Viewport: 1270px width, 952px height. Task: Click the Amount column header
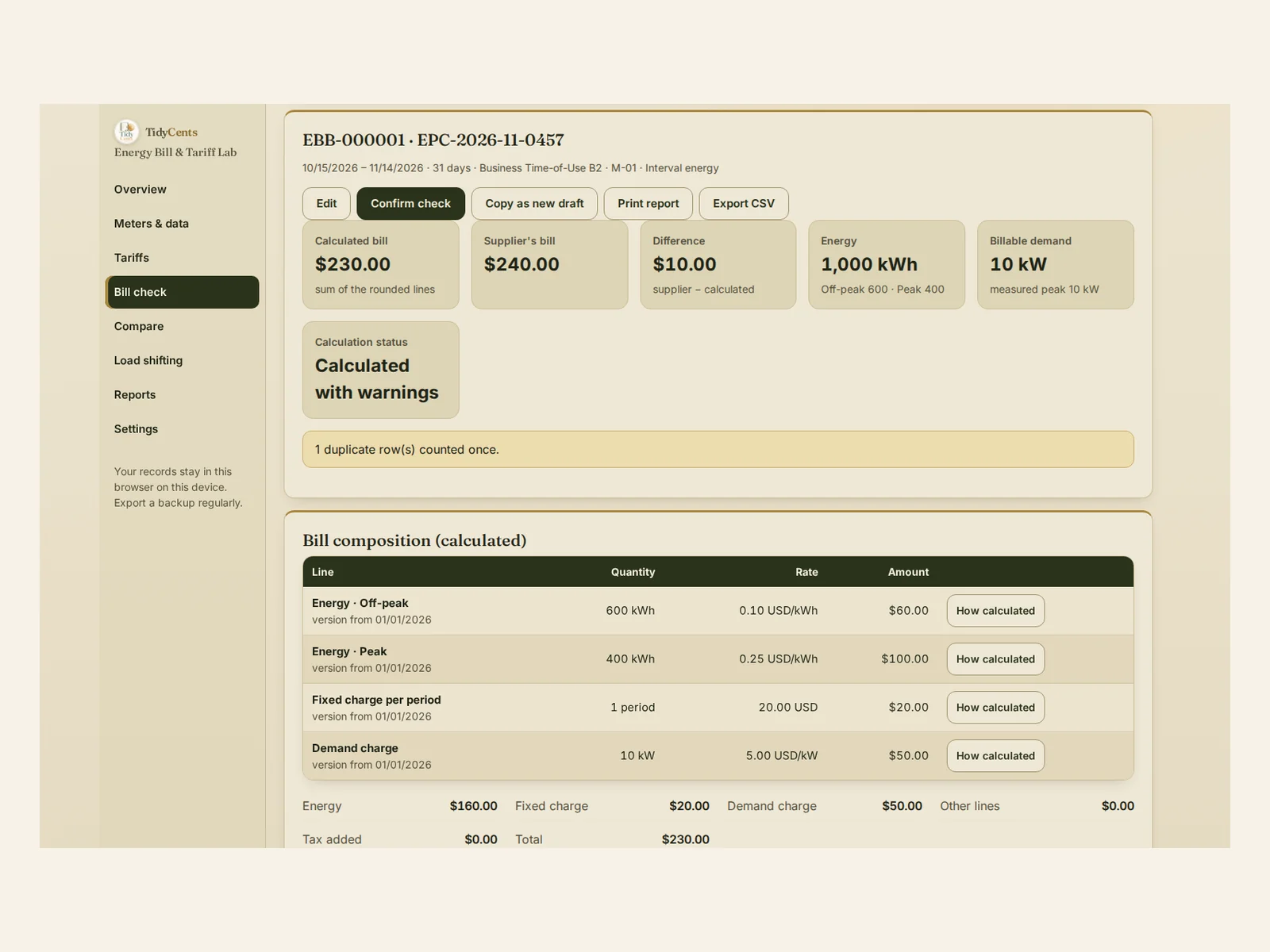(908, 572)
